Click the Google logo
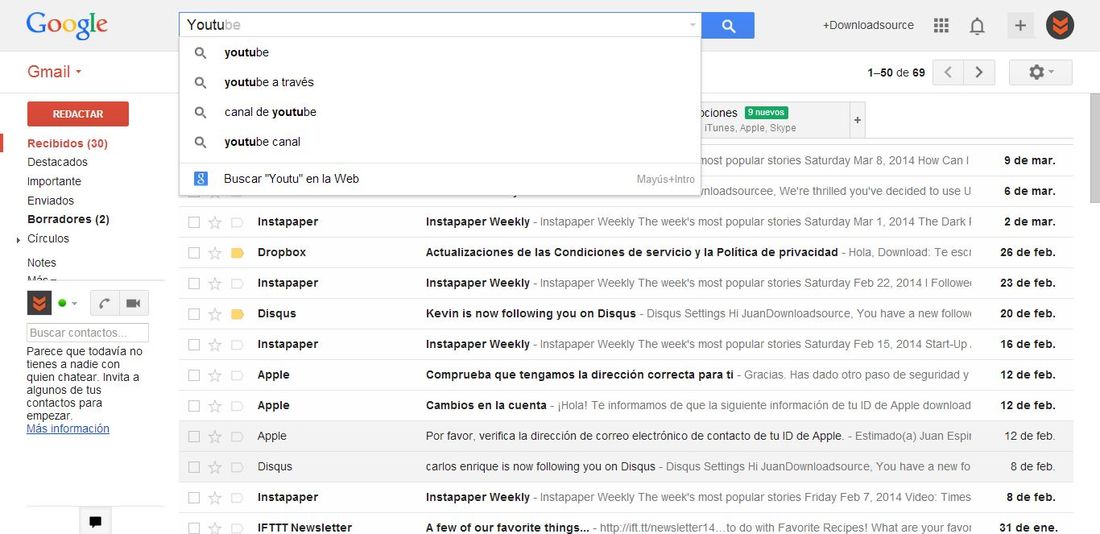This screenshot has width=1100, height=534. [x=67, y=26]
